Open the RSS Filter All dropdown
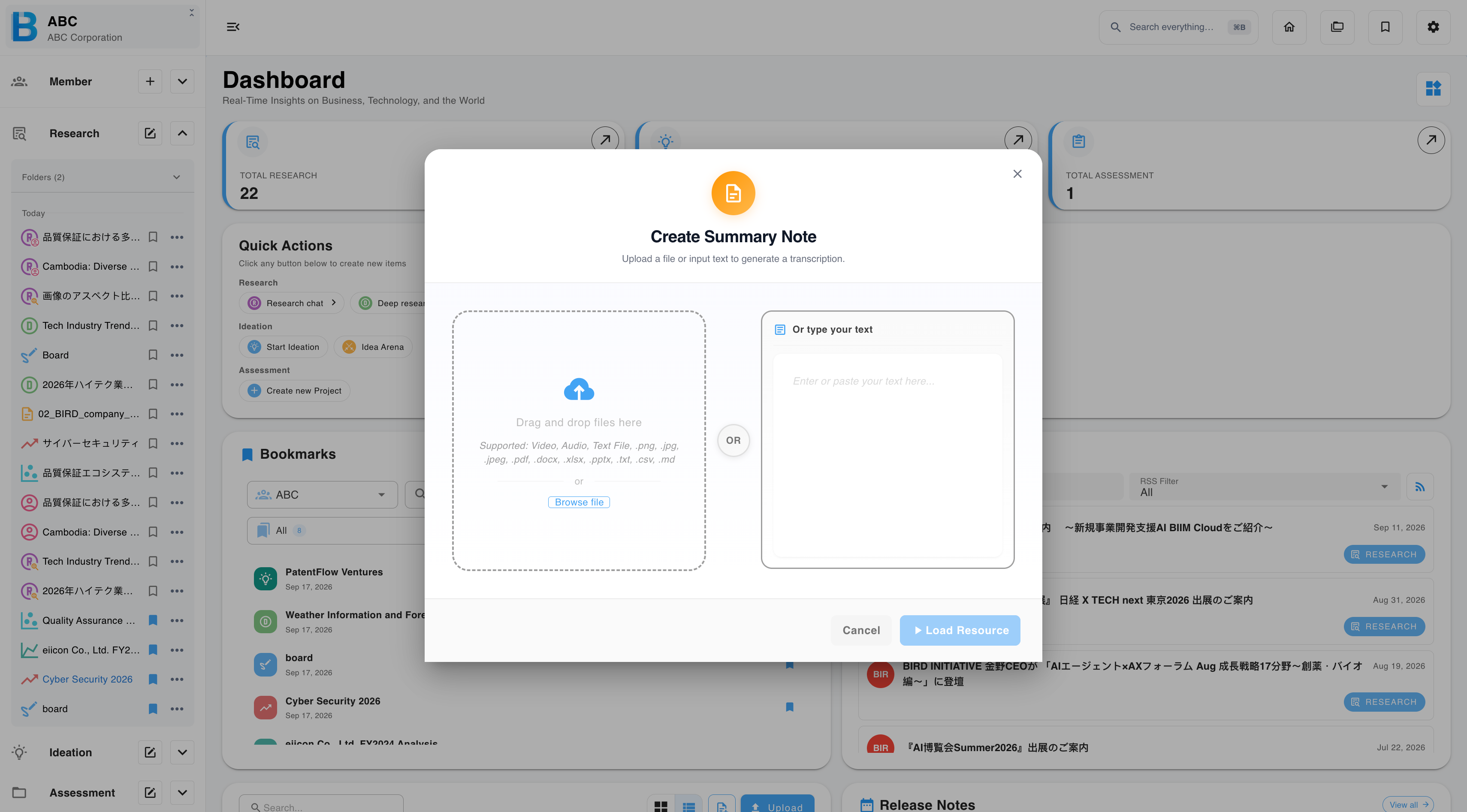The height and width of the screenshot is (812, 1467). [1264, 487]
